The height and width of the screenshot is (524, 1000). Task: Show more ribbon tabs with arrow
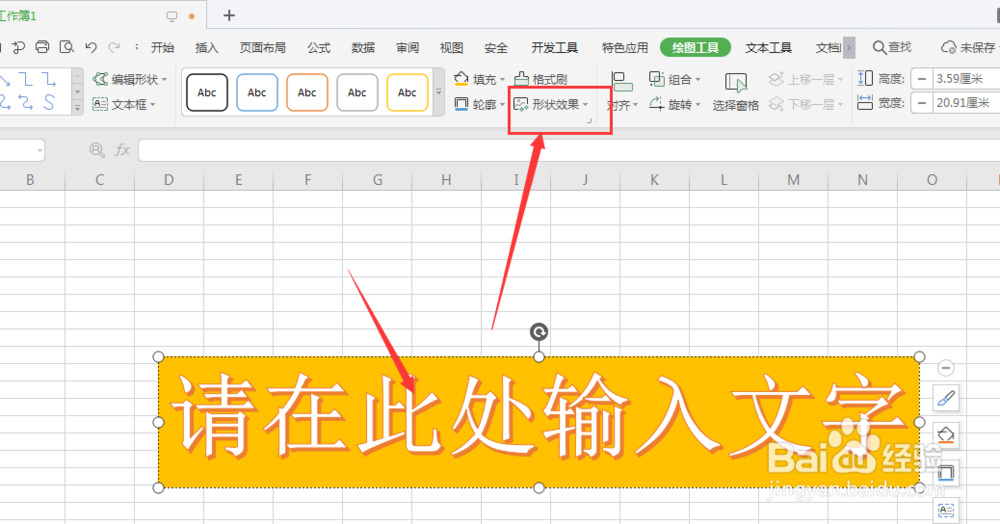849,47
